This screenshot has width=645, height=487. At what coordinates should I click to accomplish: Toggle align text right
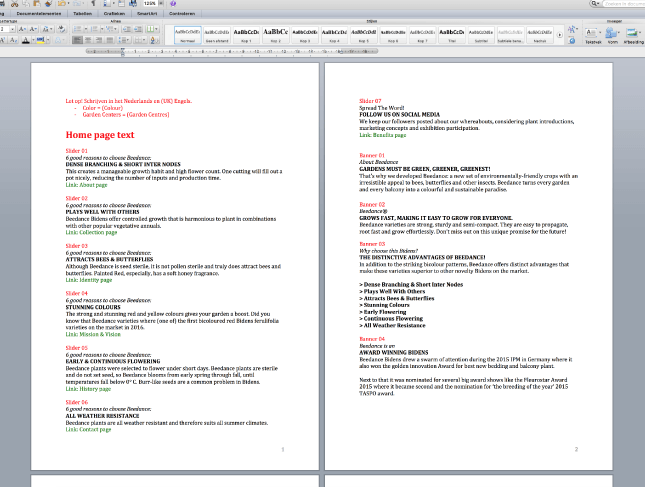[99, 40]
